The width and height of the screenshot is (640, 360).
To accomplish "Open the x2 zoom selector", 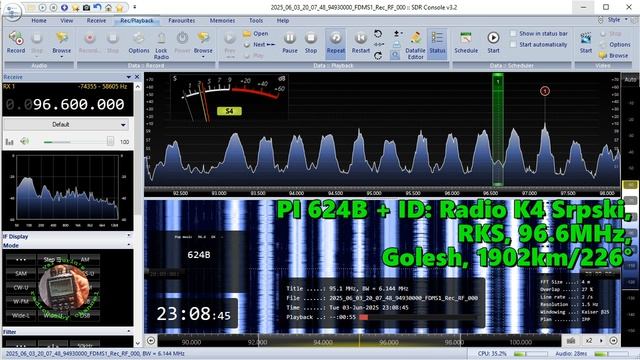I will pos(589,340).
